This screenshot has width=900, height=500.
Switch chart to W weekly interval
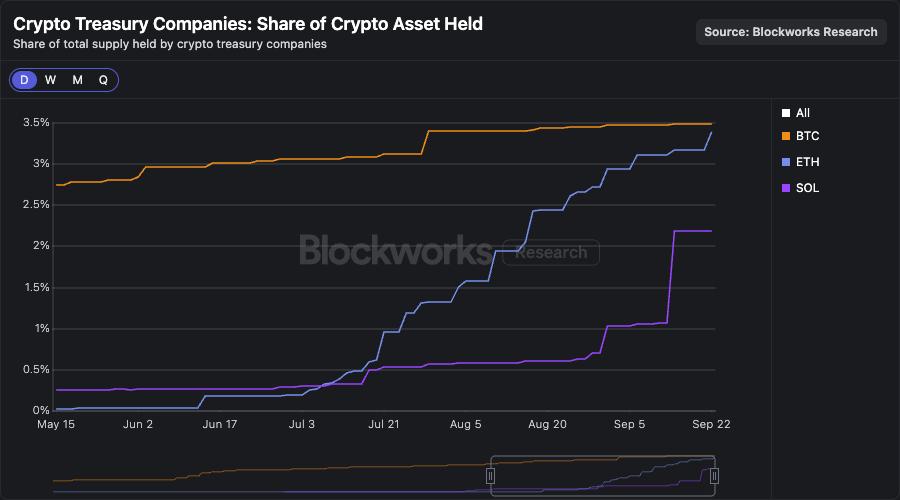pyautogui.click(x=50, y=80)
